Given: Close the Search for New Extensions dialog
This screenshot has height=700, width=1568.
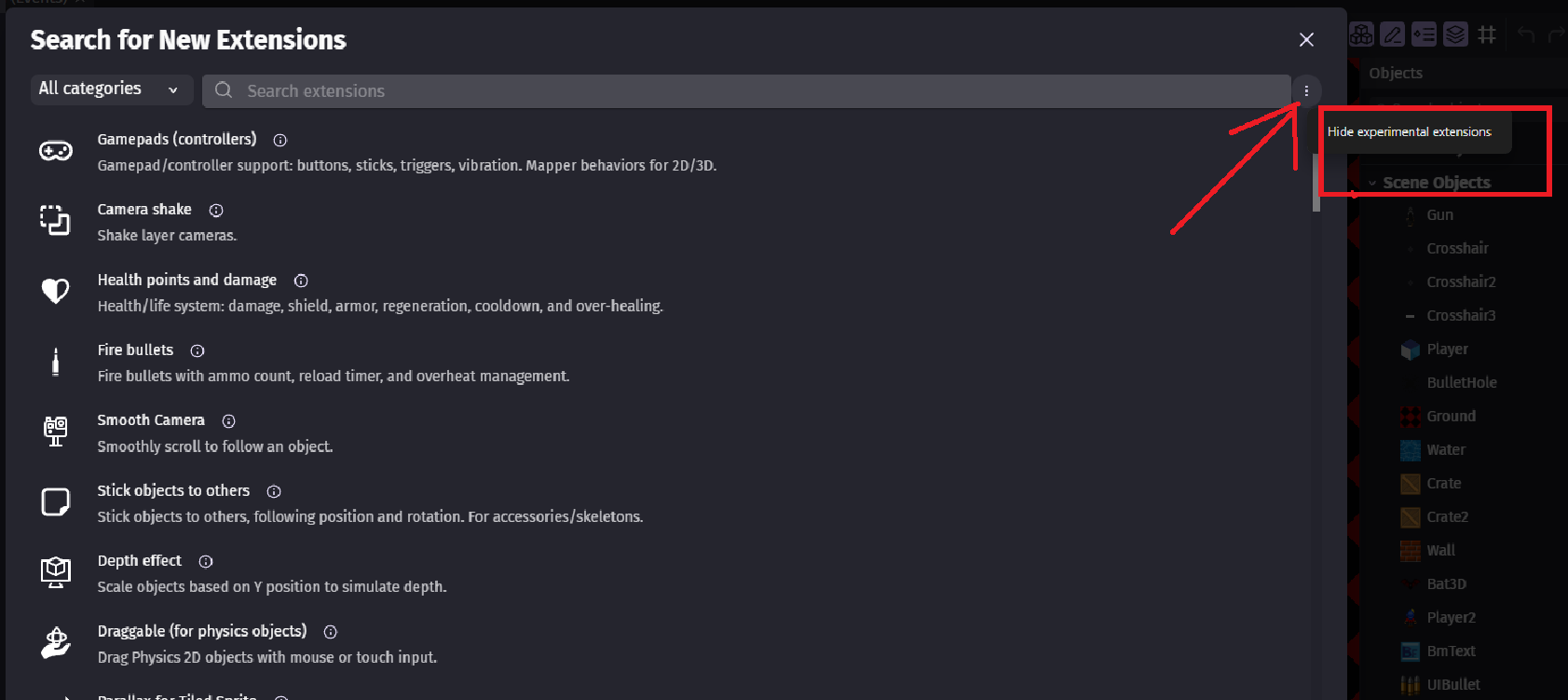Looking at the screenshot, I should (x=1306, y=39).
